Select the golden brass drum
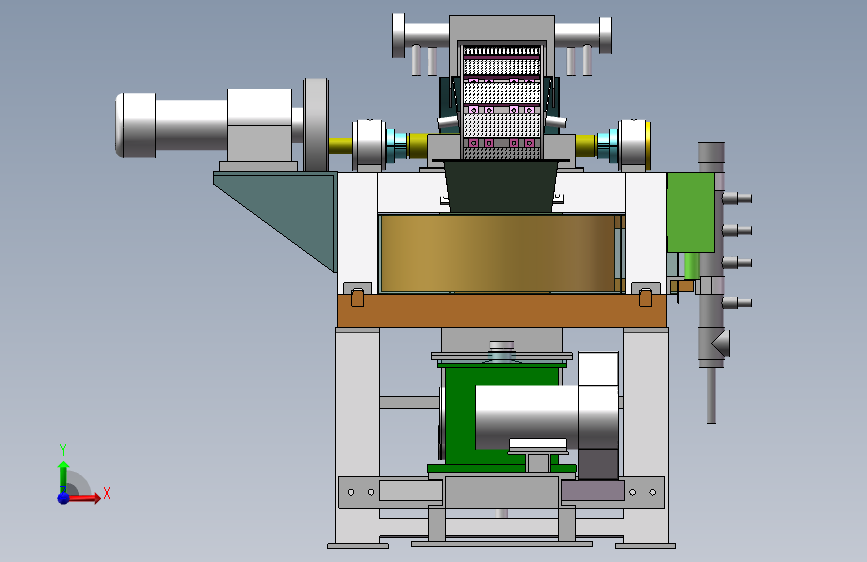Screen dimensions: 867x562 [x=498, y=253]
